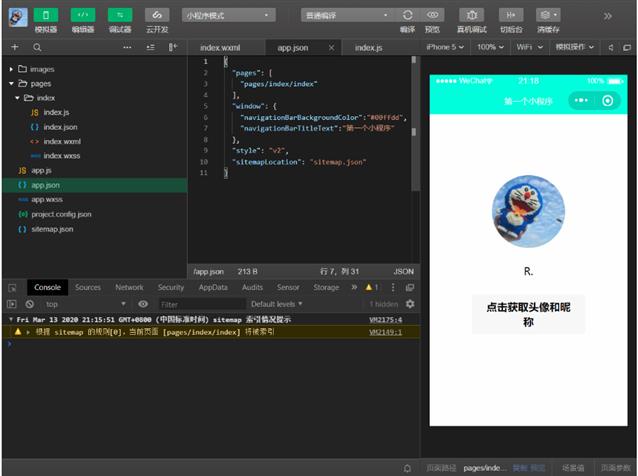Toggle the debugger panel button
Screen dimensions: 638x476
[120, 15]
